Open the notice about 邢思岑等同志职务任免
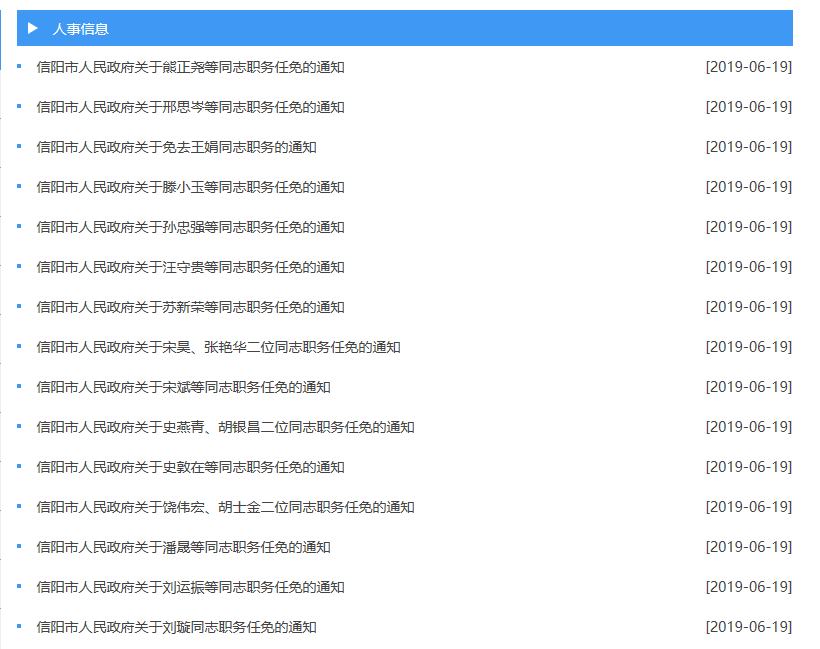Screen dimensions: 820x649 pos(190,107)
